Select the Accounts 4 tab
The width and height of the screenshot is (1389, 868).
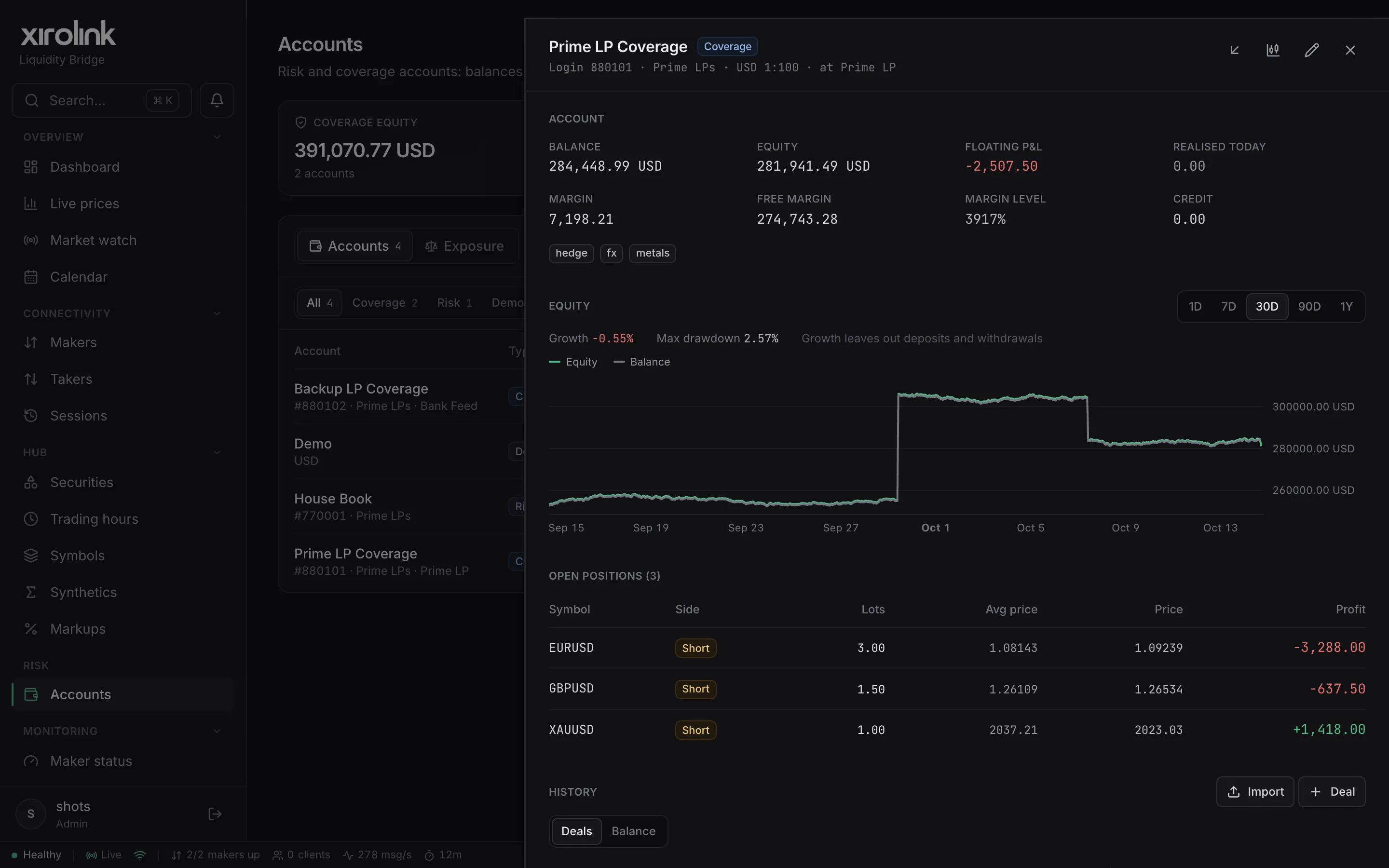point(354,246)
